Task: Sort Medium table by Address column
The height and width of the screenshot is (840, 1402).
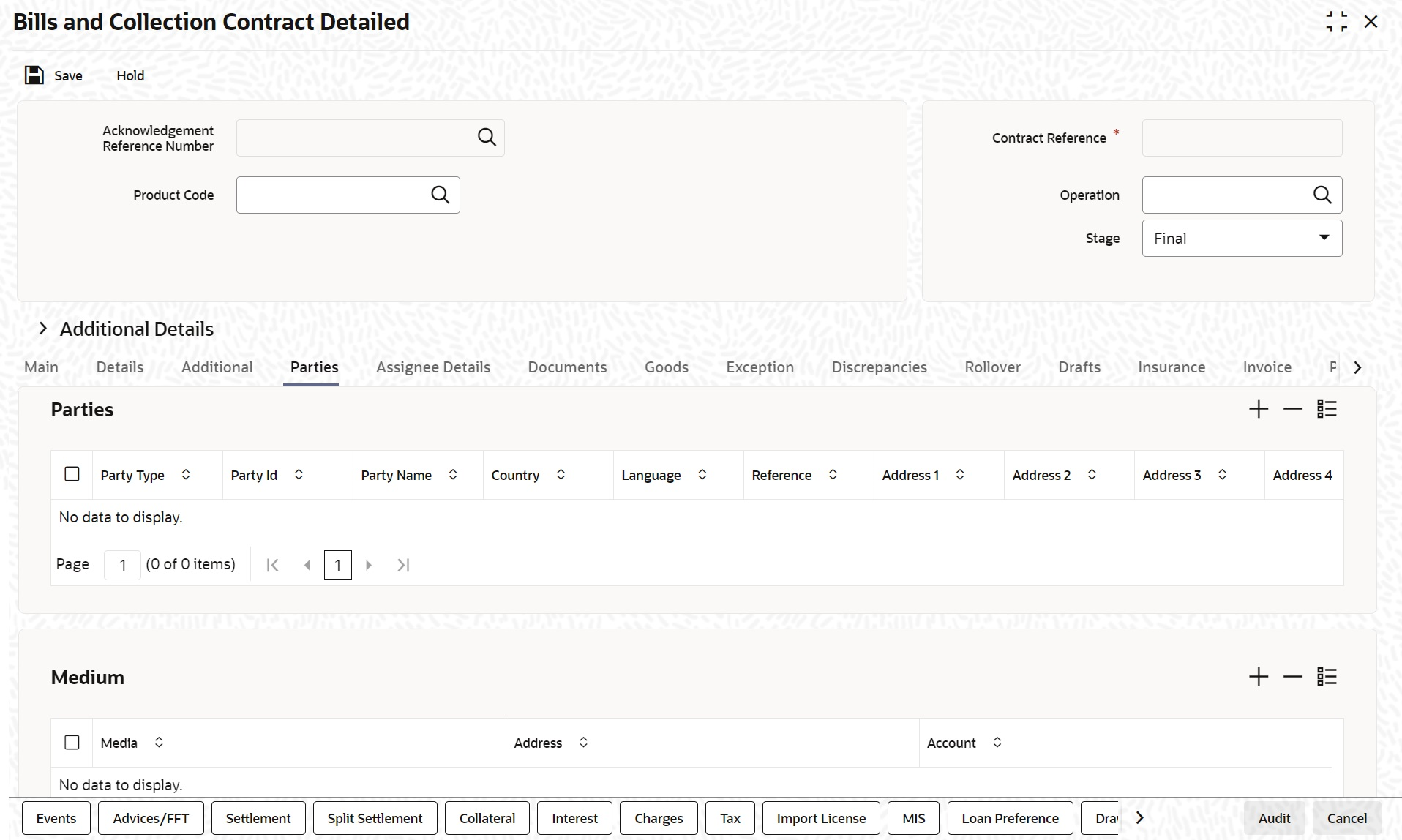Action: click(583, 743)
